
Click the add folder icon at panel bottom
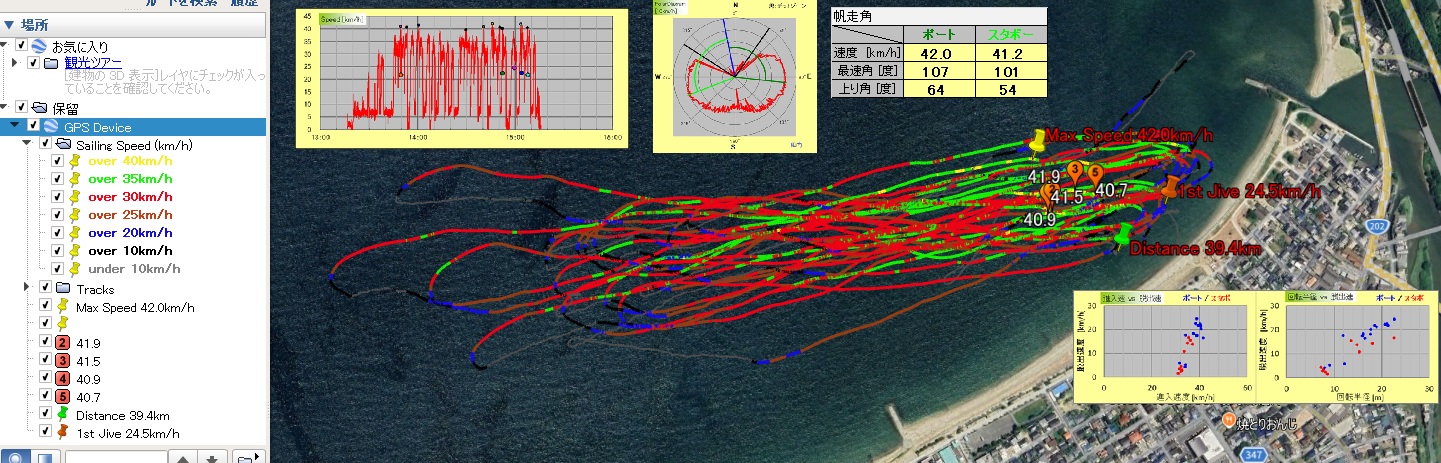coord(246,458)
